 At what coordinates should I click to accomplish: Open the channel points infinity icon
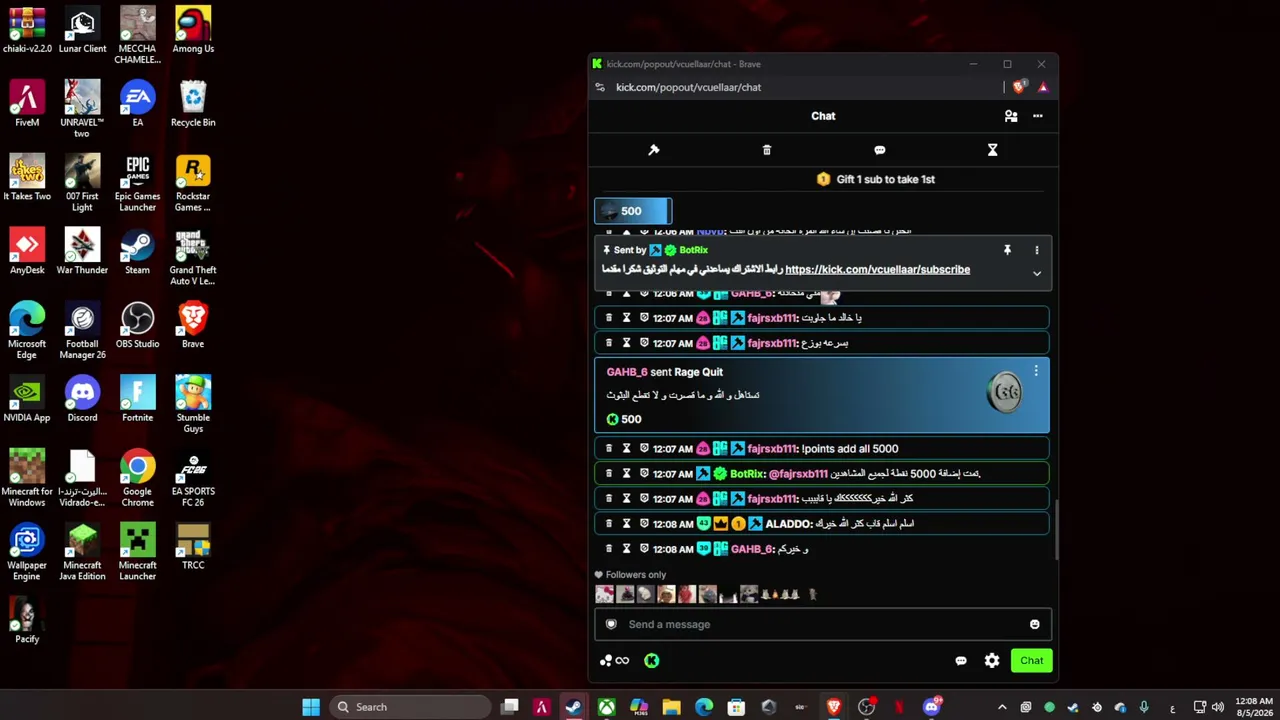[x=615, y=661]
